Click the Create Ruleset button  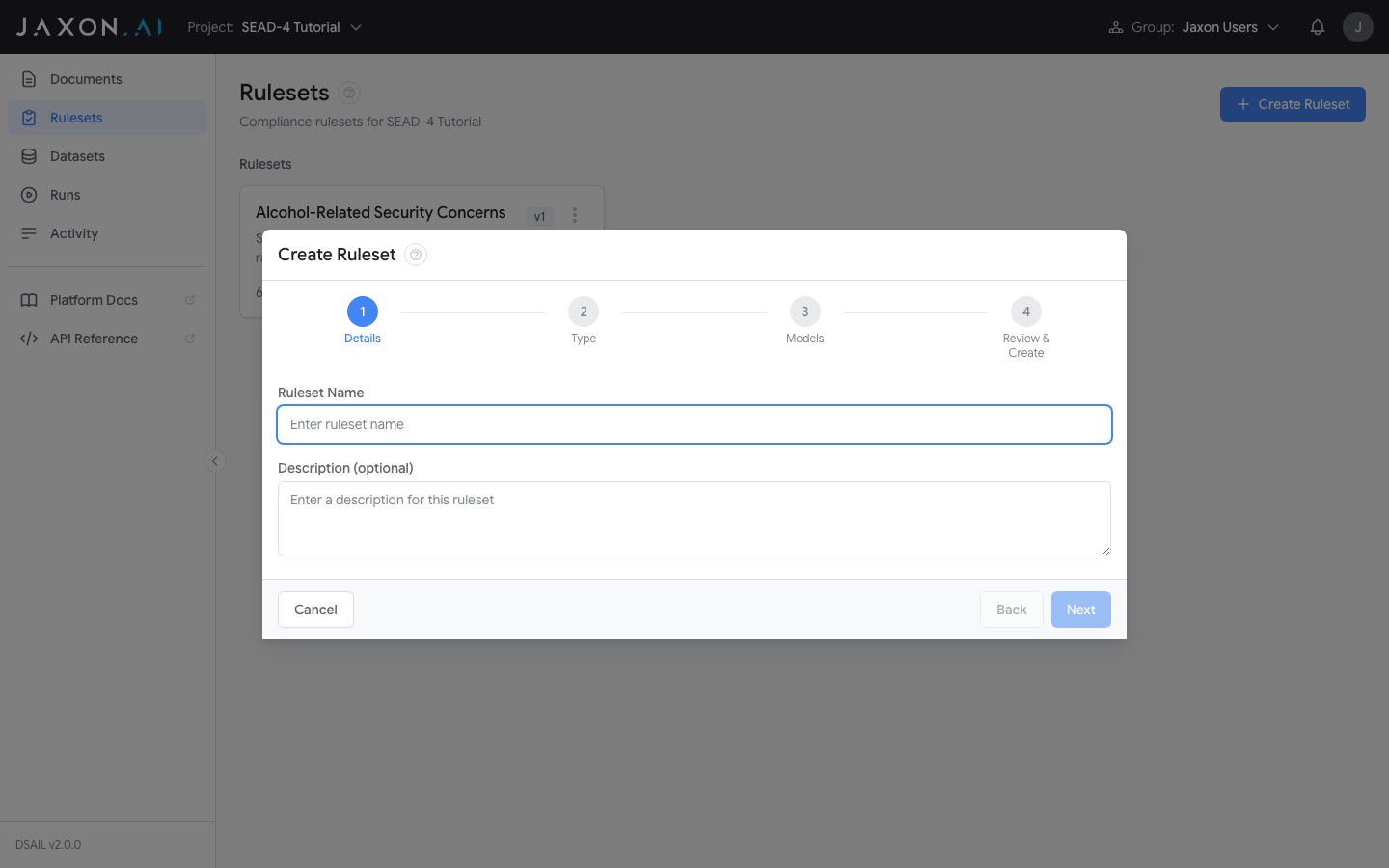pyautogui.click(x=1293, y=103)
